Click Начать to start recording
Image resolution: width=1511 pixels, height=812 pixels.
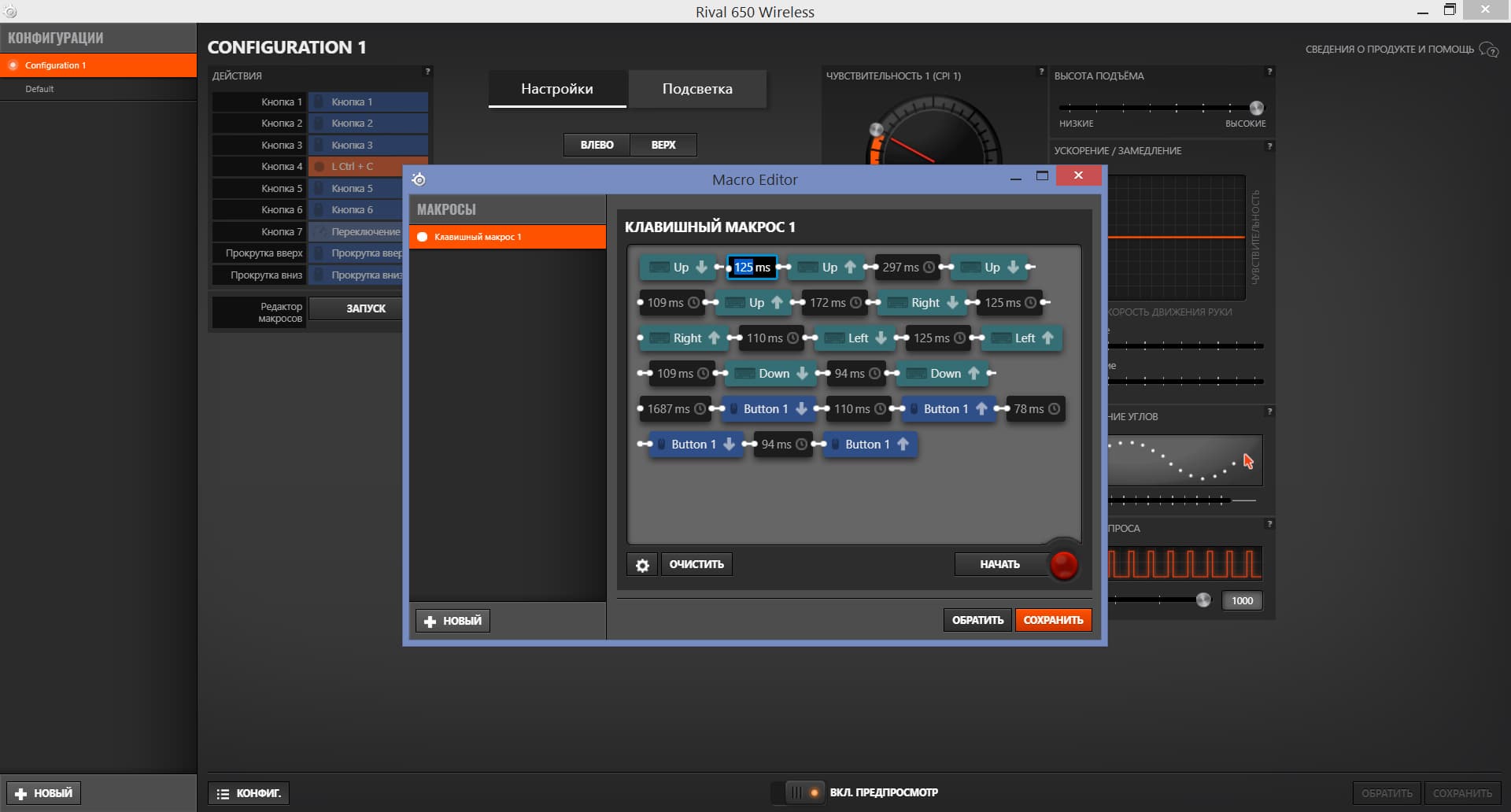pos(1000,564)
